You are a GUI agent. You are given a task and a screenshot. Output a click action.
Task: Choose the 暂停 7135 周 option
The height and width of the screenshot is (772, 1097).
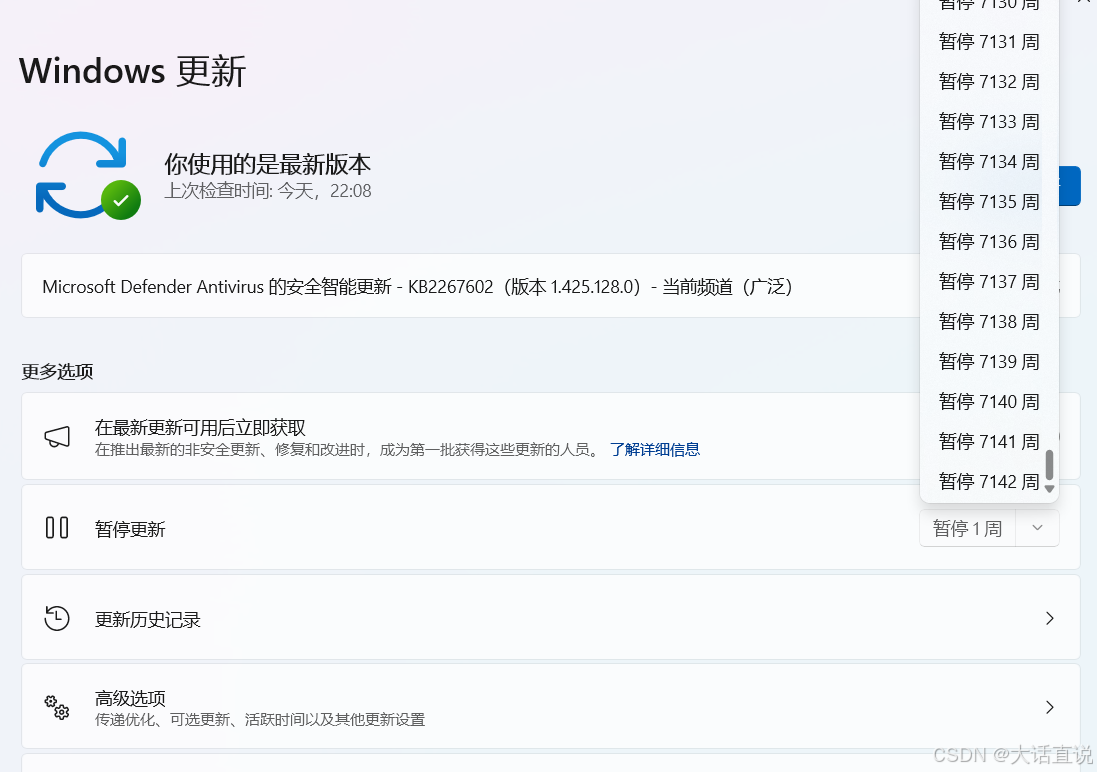click(989, 201)
